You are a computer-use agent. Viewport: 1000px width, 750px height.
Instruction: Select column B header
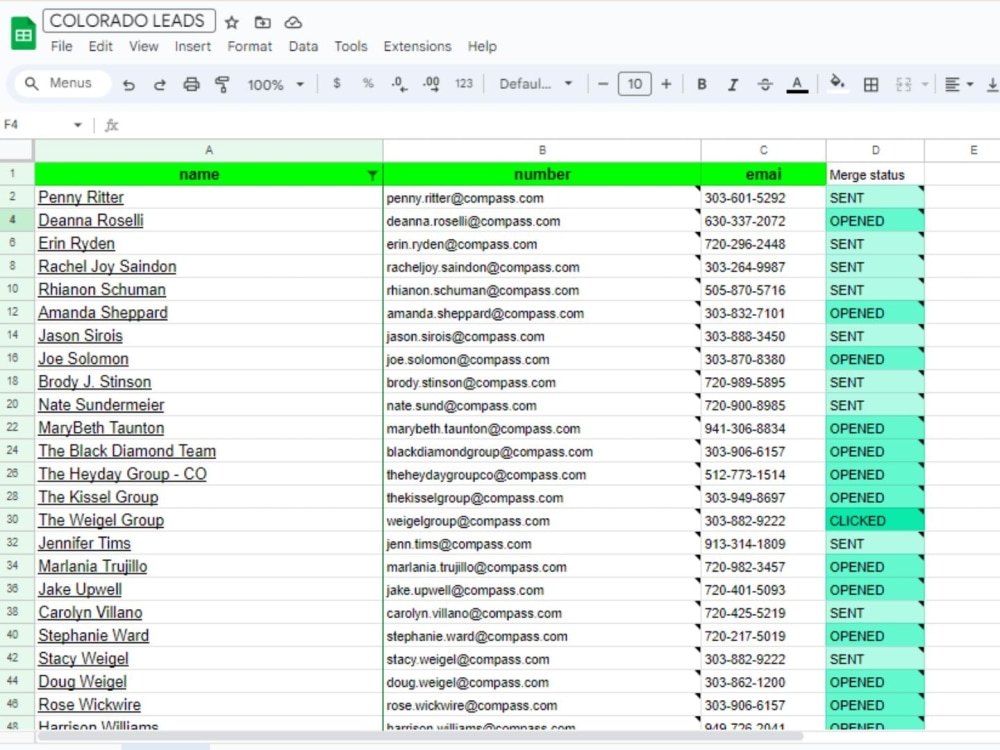542,151
